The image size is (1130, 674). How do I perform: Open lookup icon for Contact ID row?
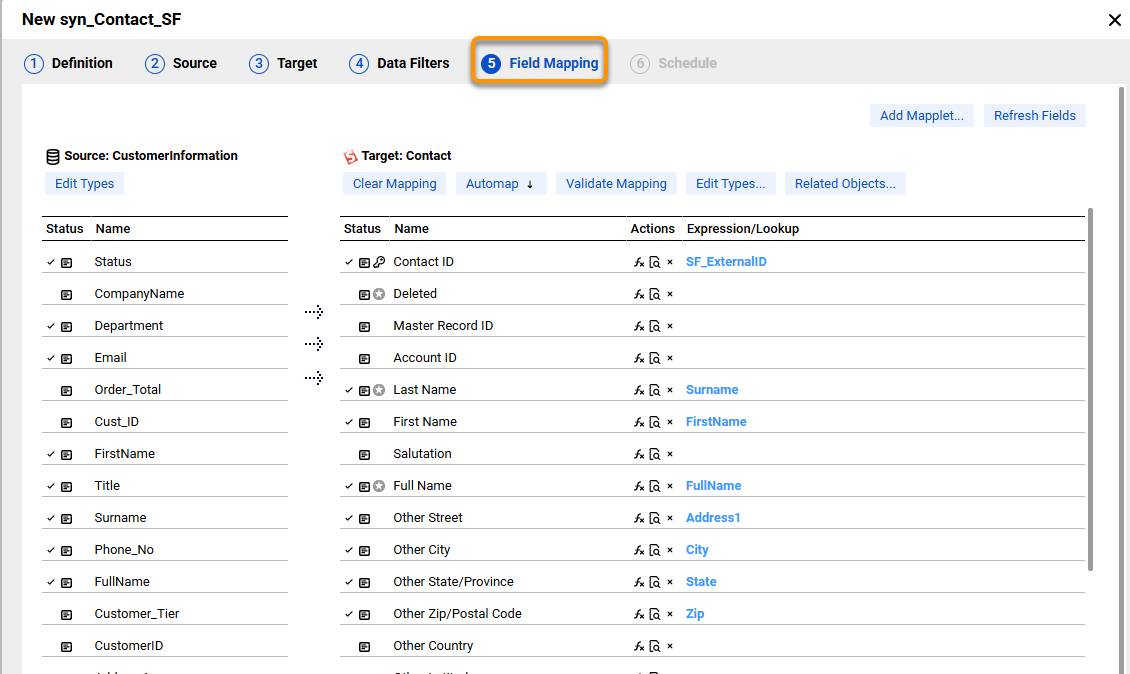[x=654, y=262]
